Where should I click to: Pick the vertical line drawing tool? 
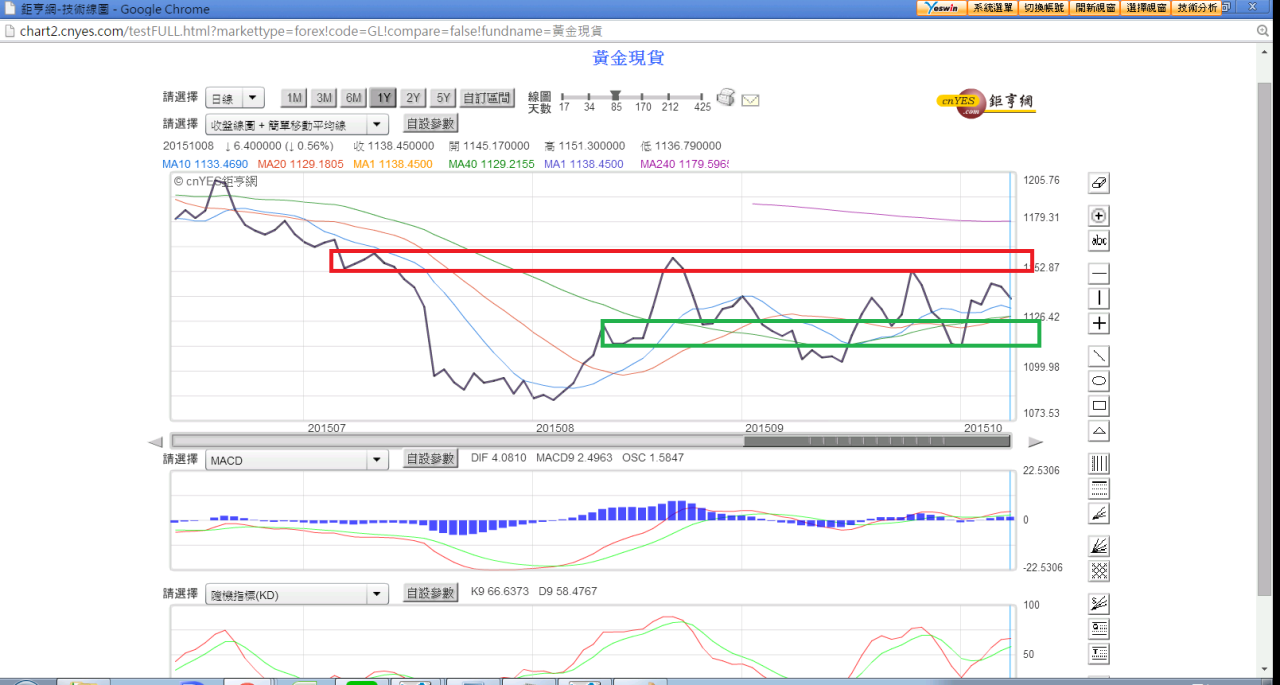tap(1099, 298)
